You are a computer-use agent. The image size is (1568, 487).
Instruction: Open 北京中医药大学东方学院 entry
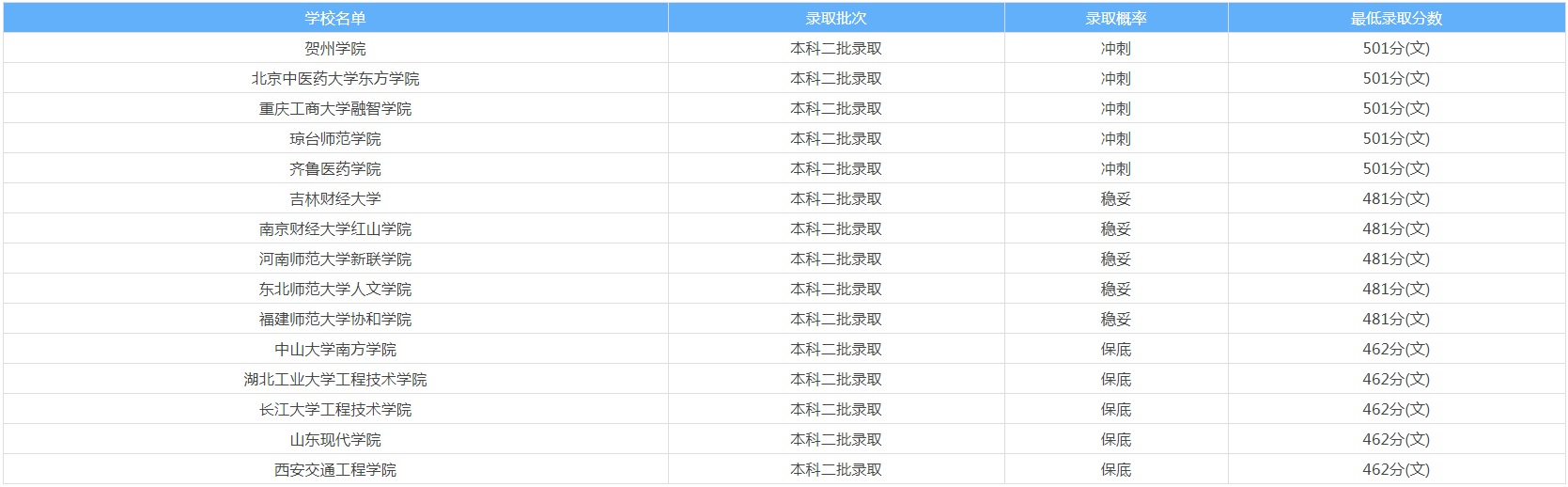[335, 78]
